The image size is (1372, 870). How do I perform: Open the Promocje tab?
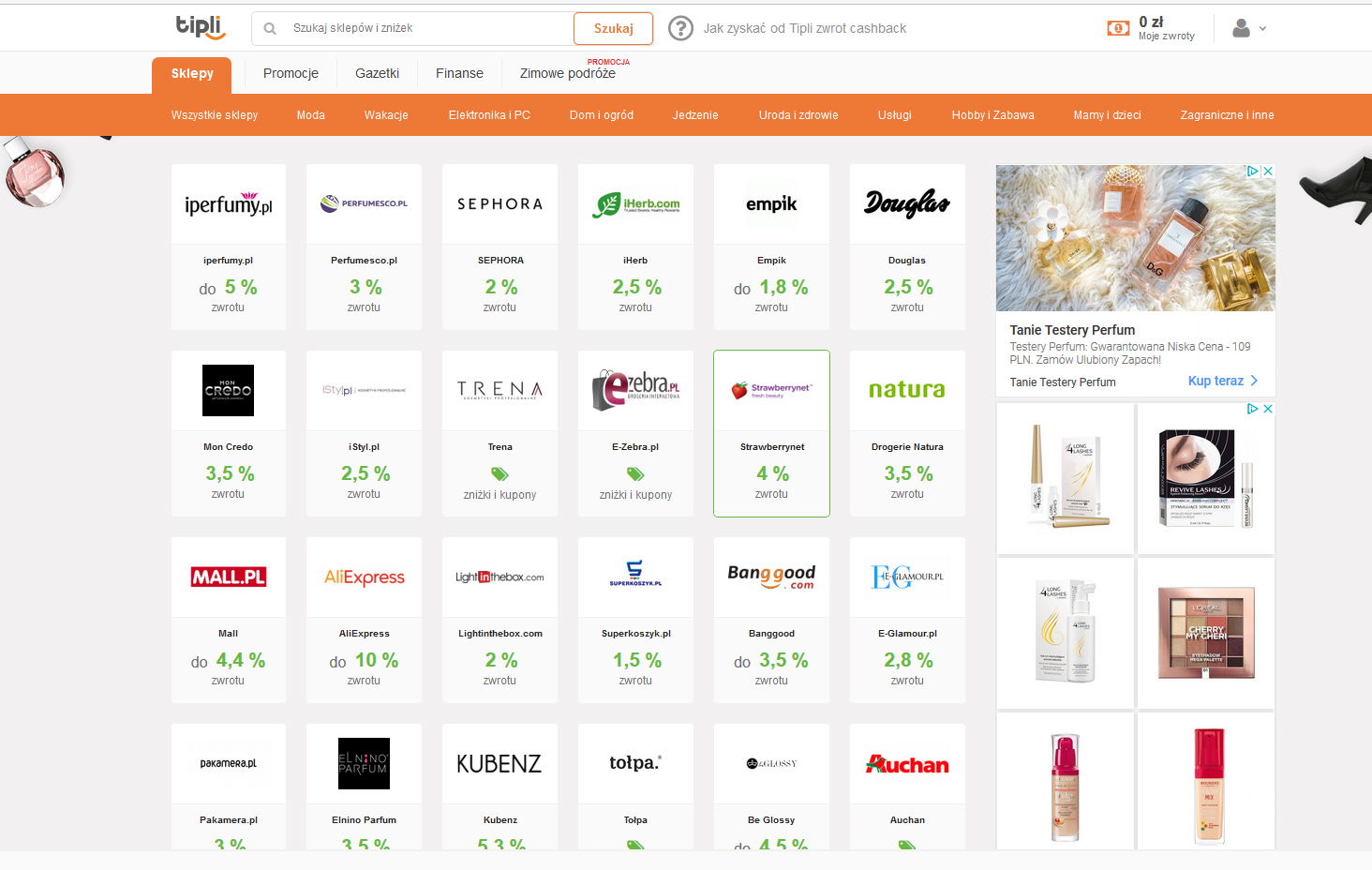291,73
